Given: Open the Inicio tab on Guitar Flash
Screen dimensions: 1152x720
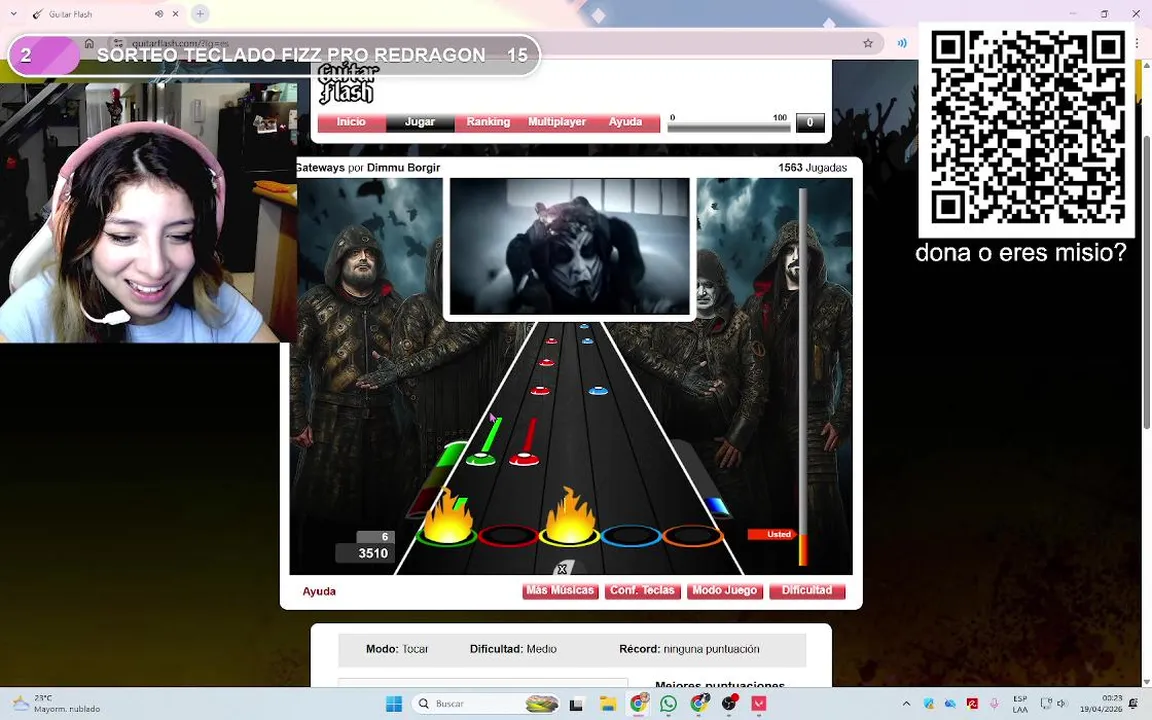Looking at the screenshot, I should click(x=351, y=123).
